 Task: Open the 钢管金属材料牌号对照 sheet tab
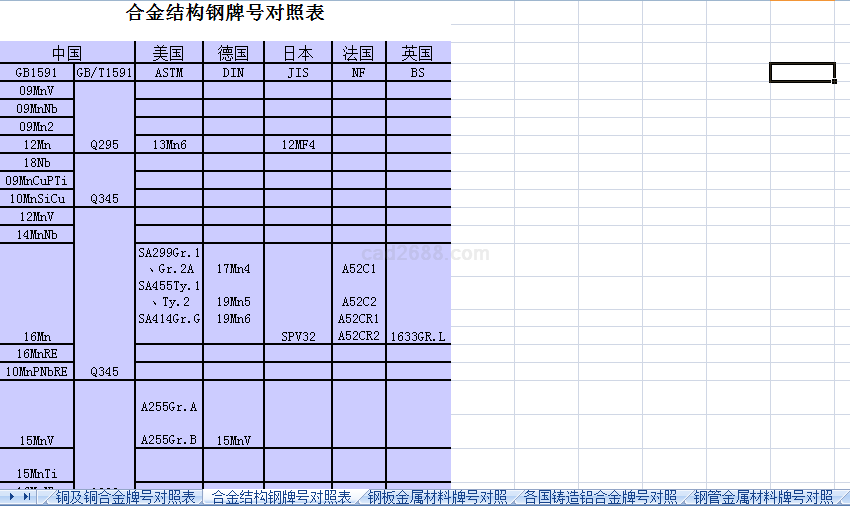[763, 497]
